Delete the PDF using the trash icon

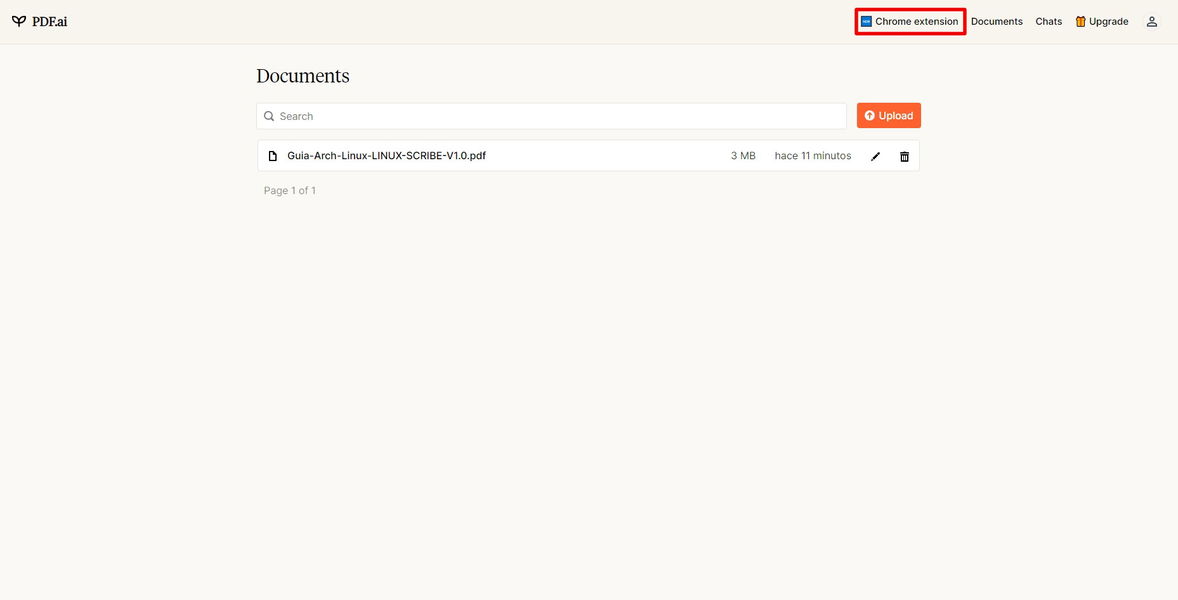click(x=905, y=156)
